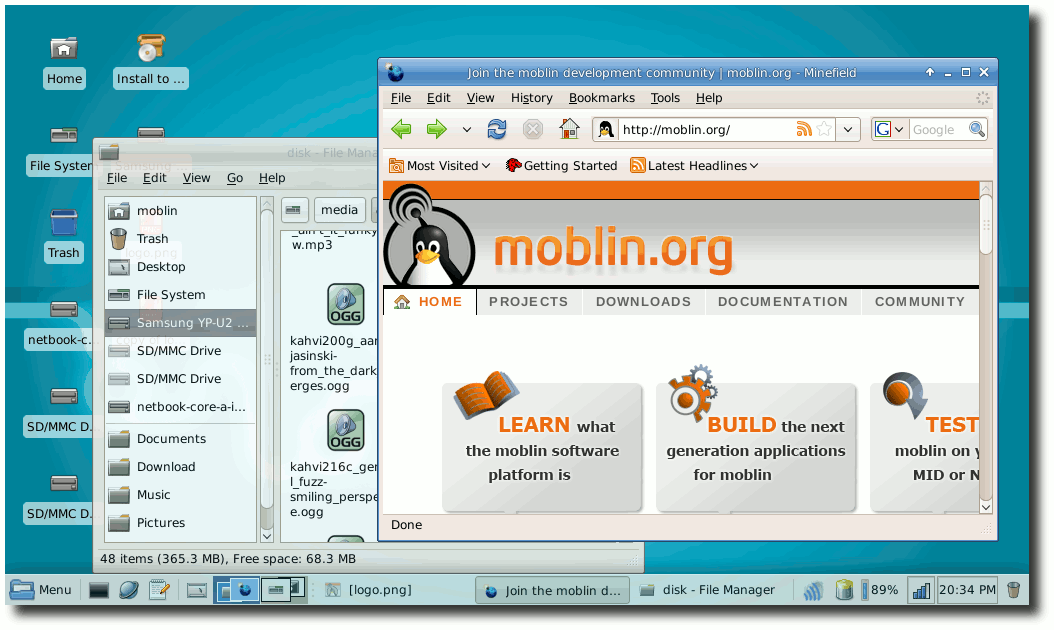
Task: Launch the terminal from the bottom panel
Action: click(99, 590)
